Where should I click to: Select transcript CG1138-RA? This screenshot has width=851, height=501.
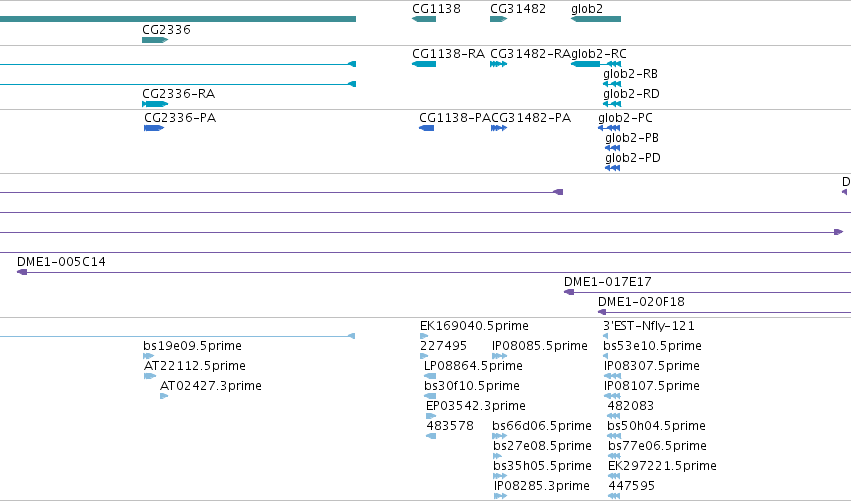(424, 64)
